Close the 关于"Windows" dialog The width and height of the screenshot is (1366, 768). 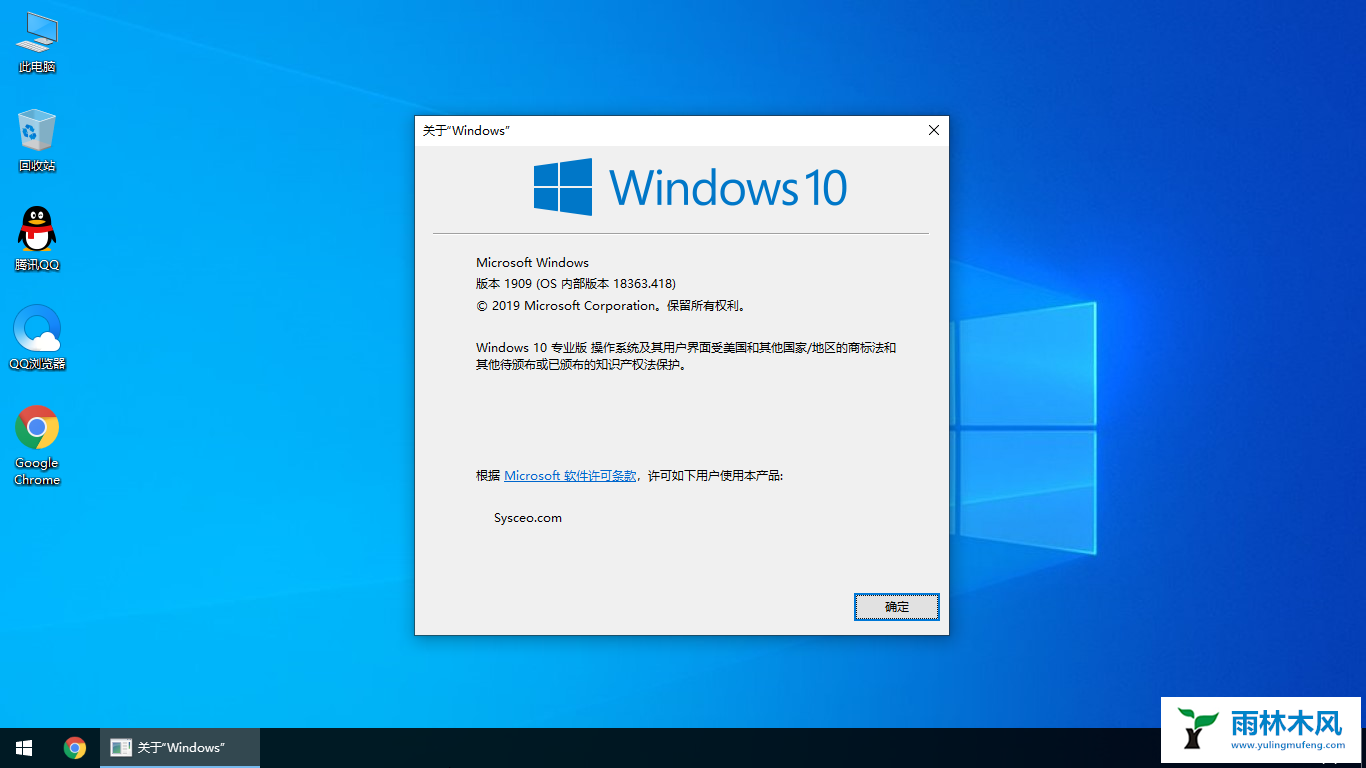point(934,130)
